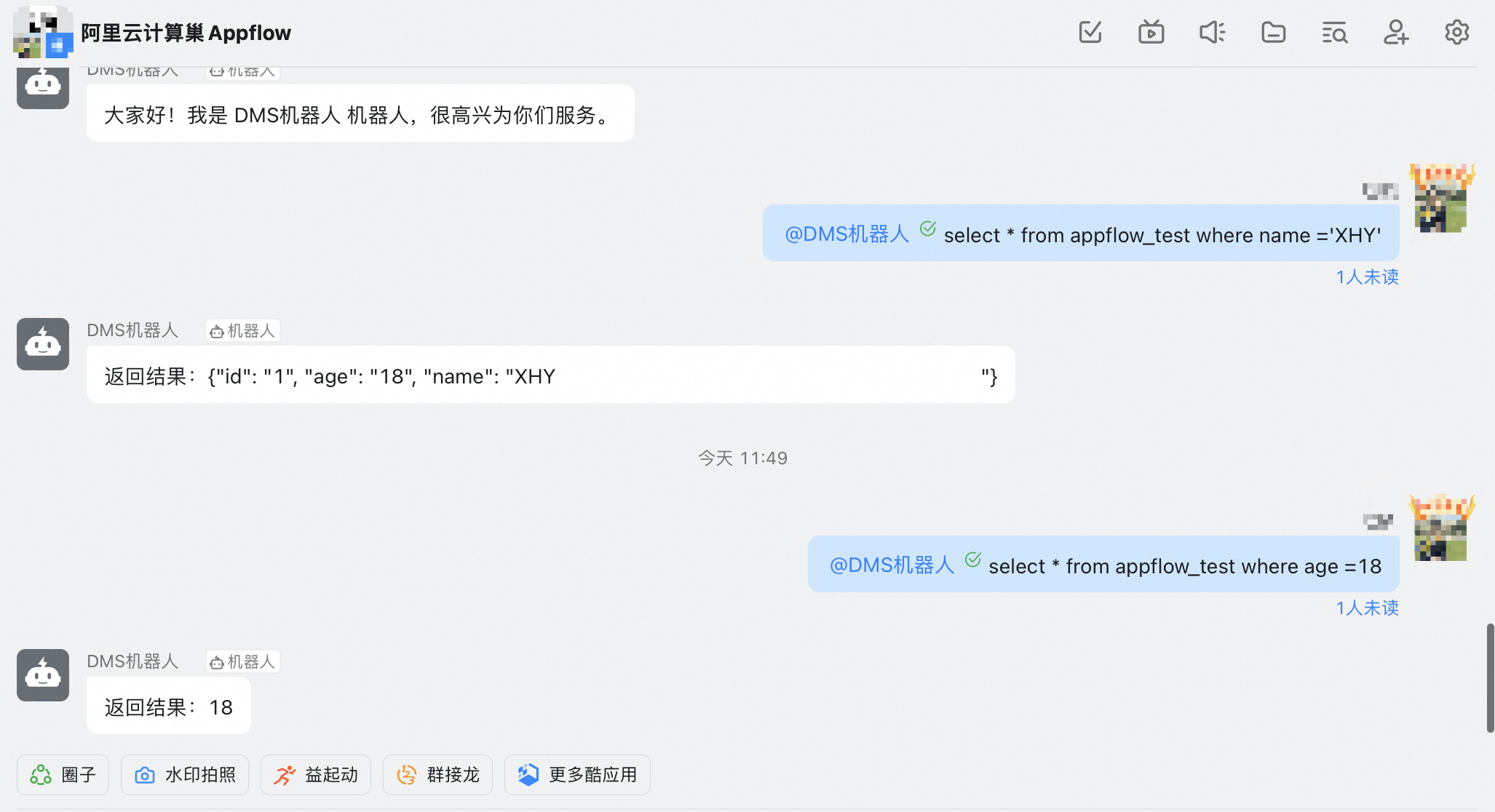The width and height of the screenshot is (1495, 812).
Task: Click the search chat history icon
Action: tap(1335, 32)
